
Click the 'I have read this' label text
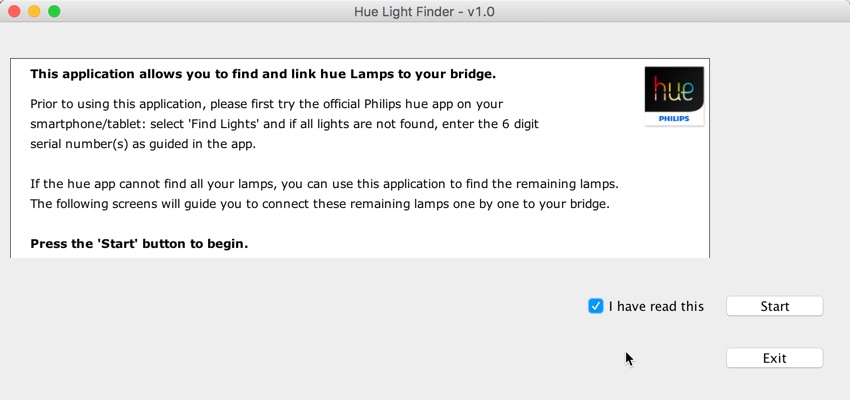coord(656,306)
